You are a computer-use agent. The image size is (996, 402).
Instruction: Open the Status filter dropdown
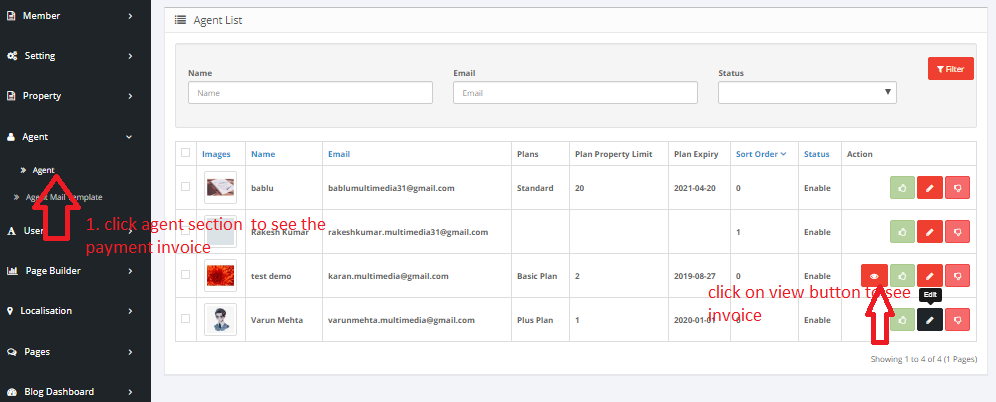(807, 92)
